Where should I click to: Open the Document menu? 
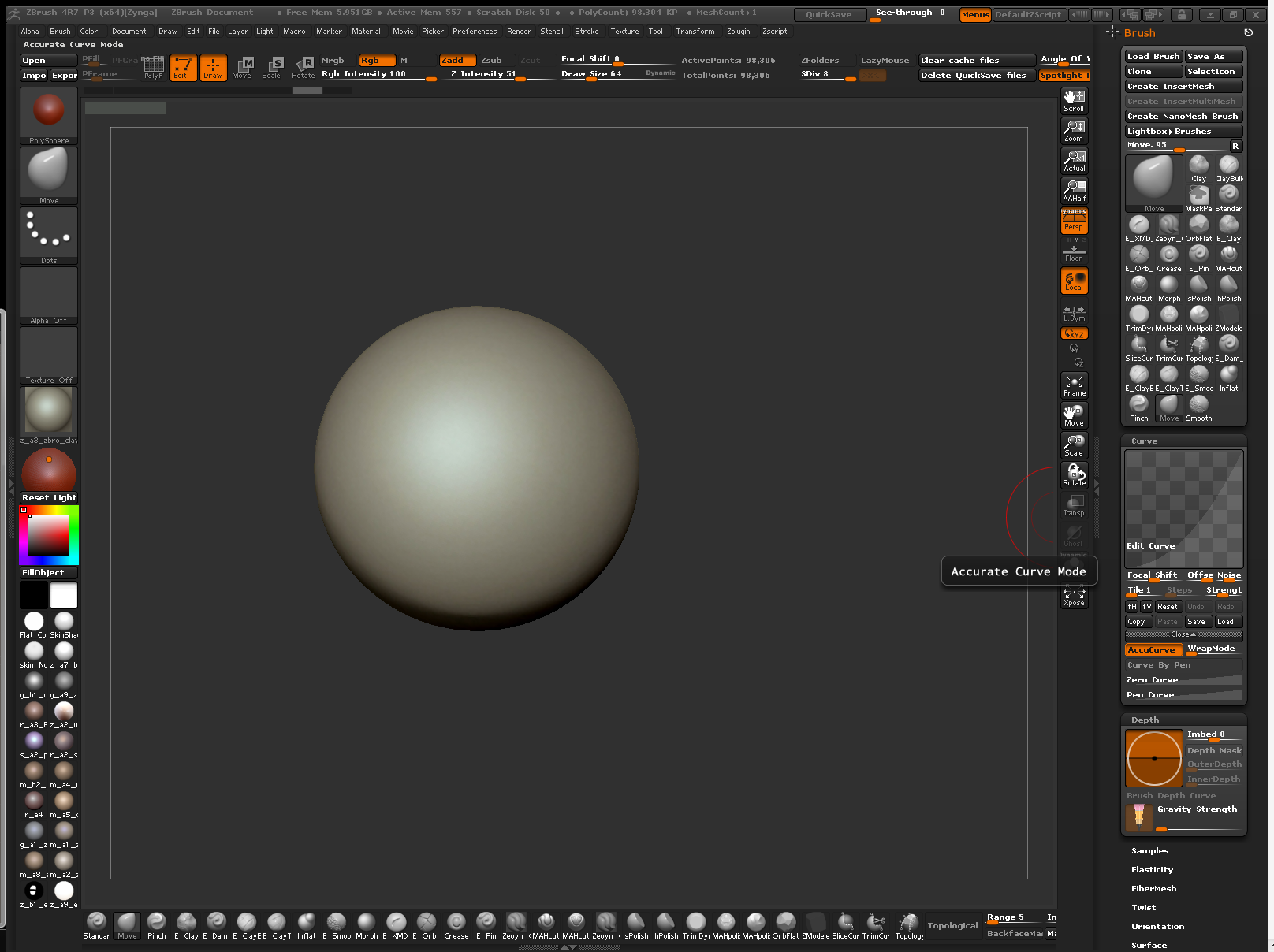(129, 32)
